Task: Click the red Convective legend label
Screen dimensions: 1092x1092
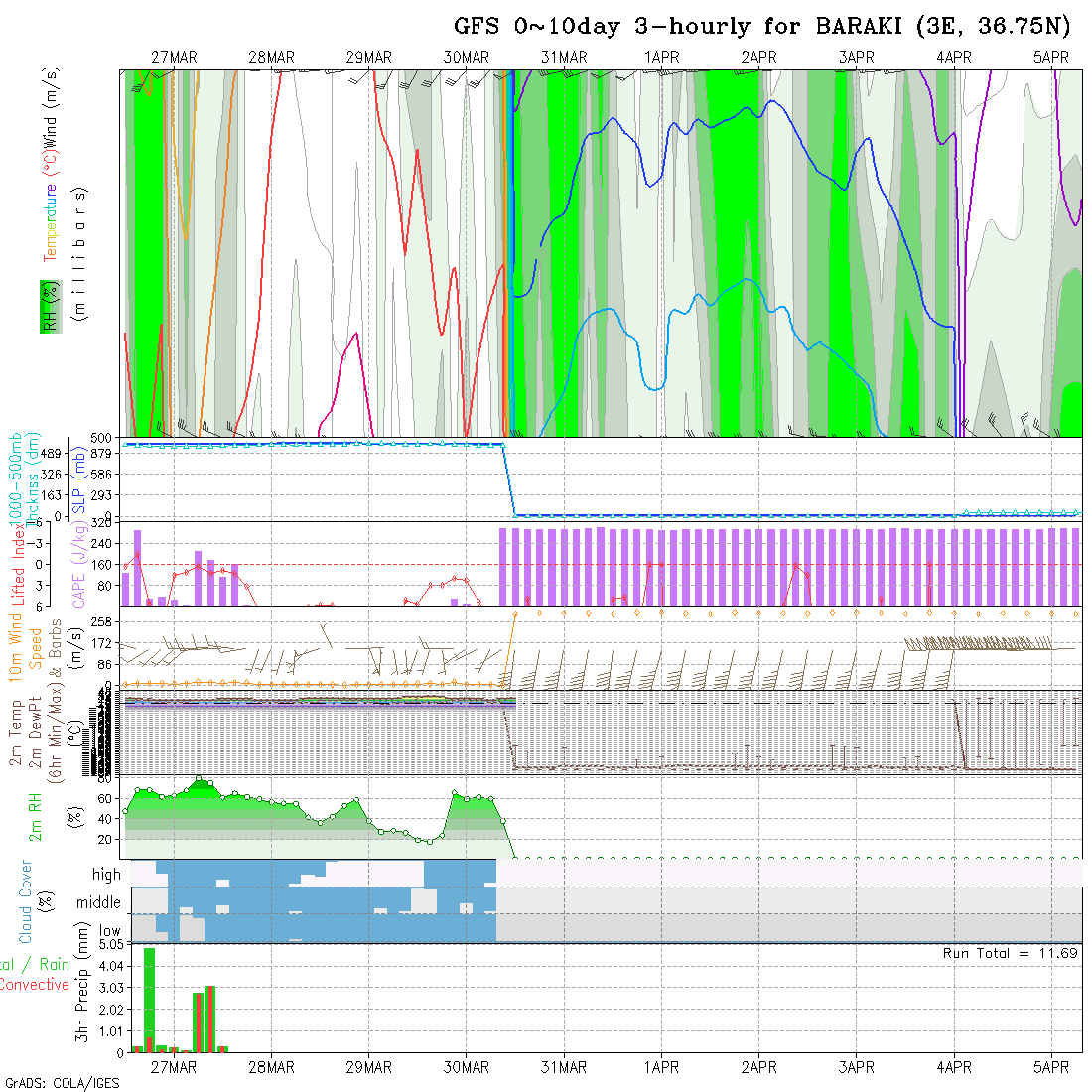Action: [35, 985]
